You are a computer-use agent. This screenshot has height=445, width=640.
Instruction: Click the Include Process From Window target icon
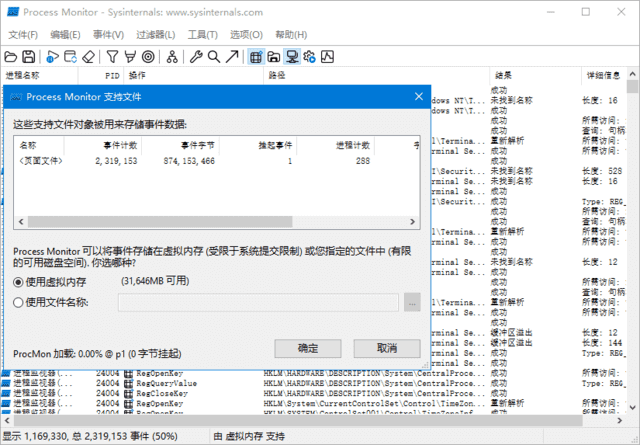149,57
